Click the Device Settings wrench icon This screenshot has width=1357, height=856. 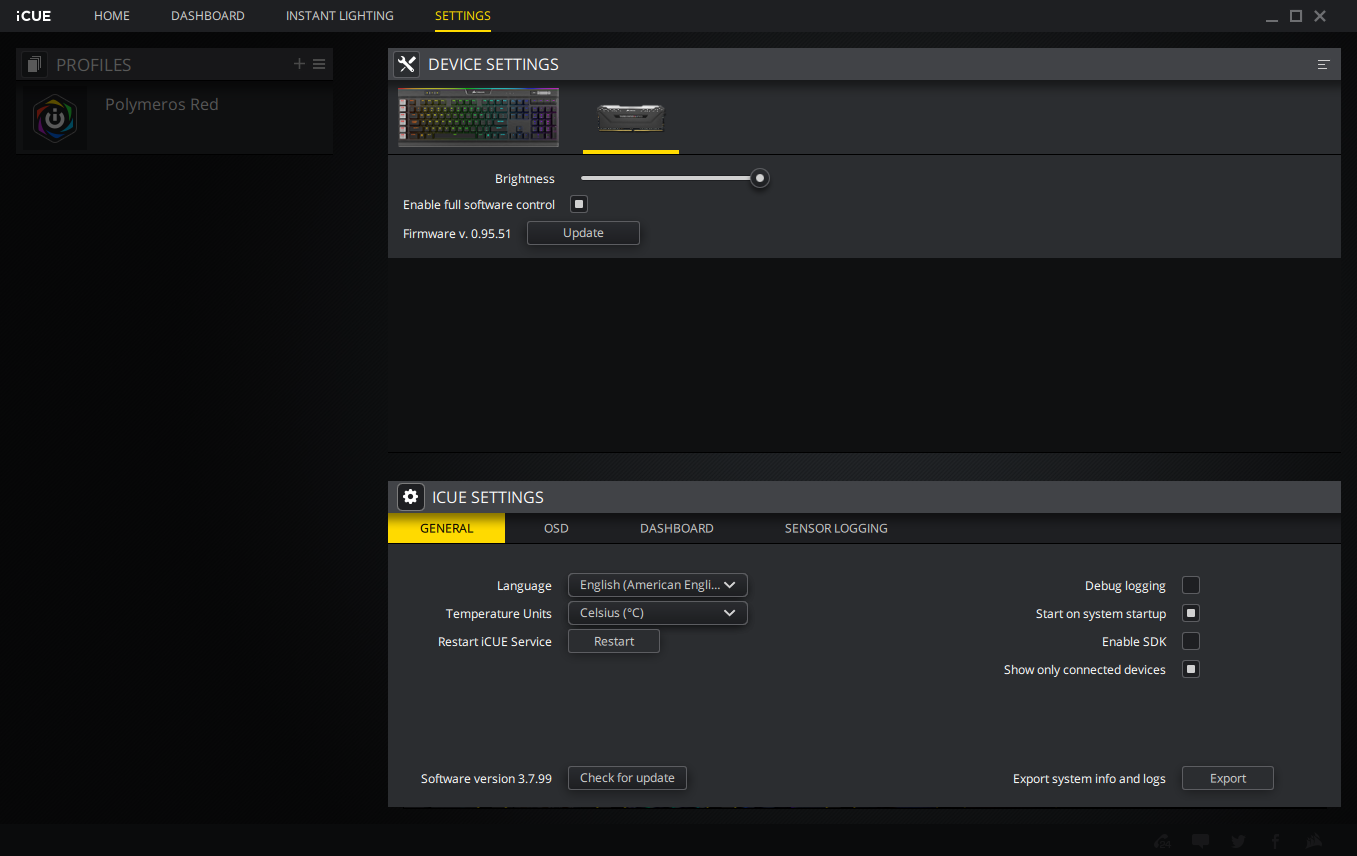click(406, 64)
